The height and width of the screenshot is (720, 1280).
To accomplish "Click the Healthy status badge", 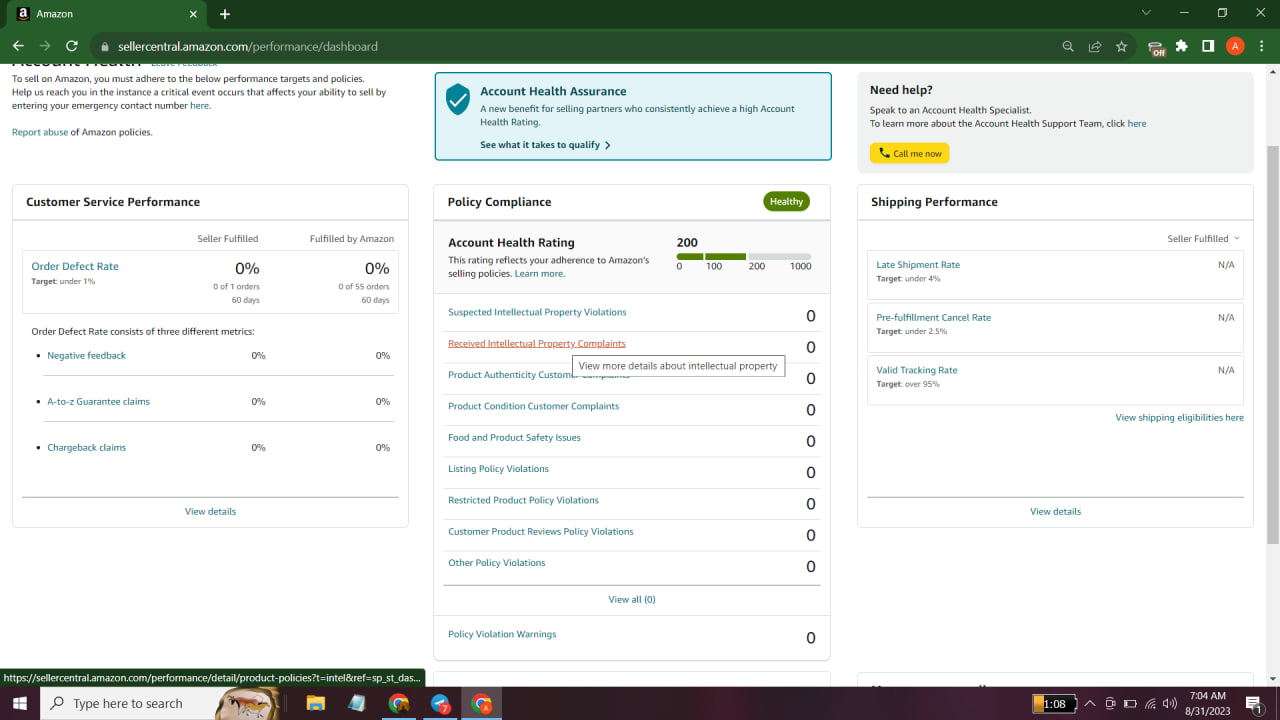I will point(786,201).
